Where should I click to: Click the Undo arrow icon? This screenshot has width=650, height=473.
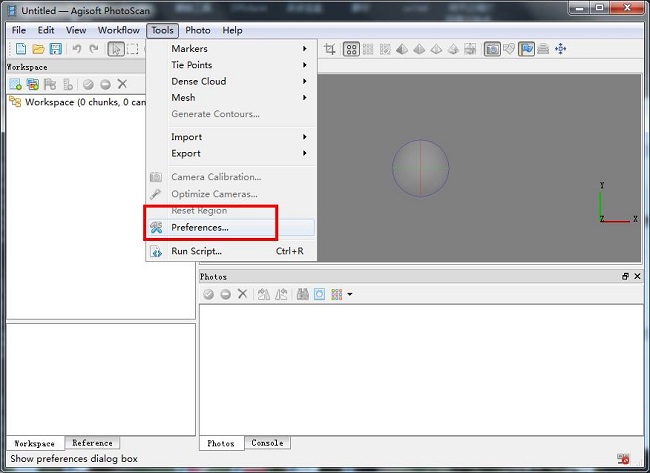pyautogui.click(x=77, y=49)
